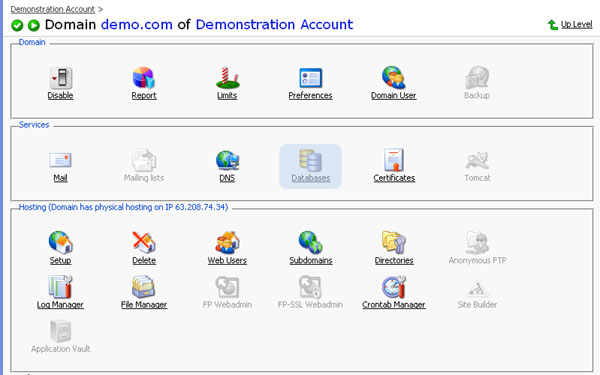Click the Hosting IP 63.208.74.34 legend

[123, 207]
